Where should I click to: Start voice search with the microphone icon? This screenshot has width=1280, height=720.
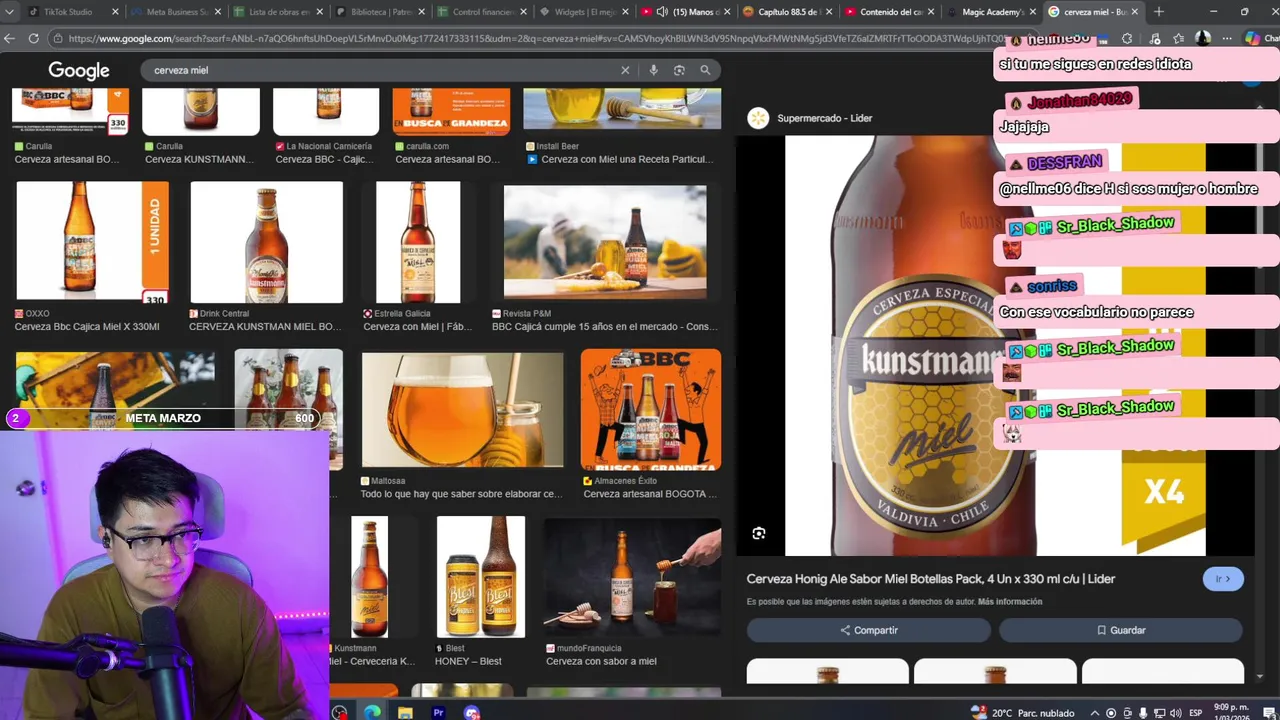(653, 70)
